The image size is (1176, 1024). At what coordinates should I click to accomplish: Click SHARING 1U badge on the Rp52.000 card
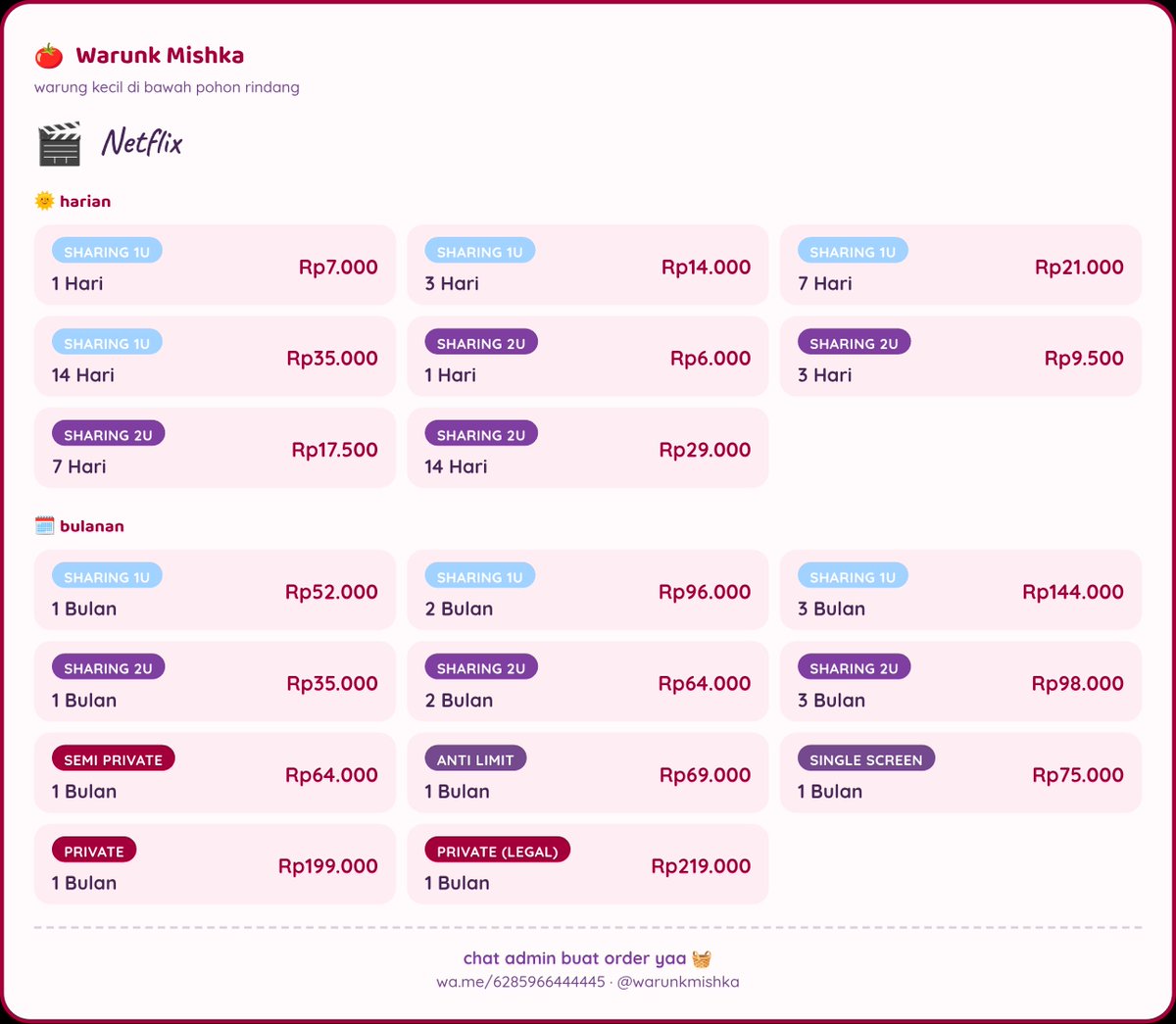tap(107, 576)
